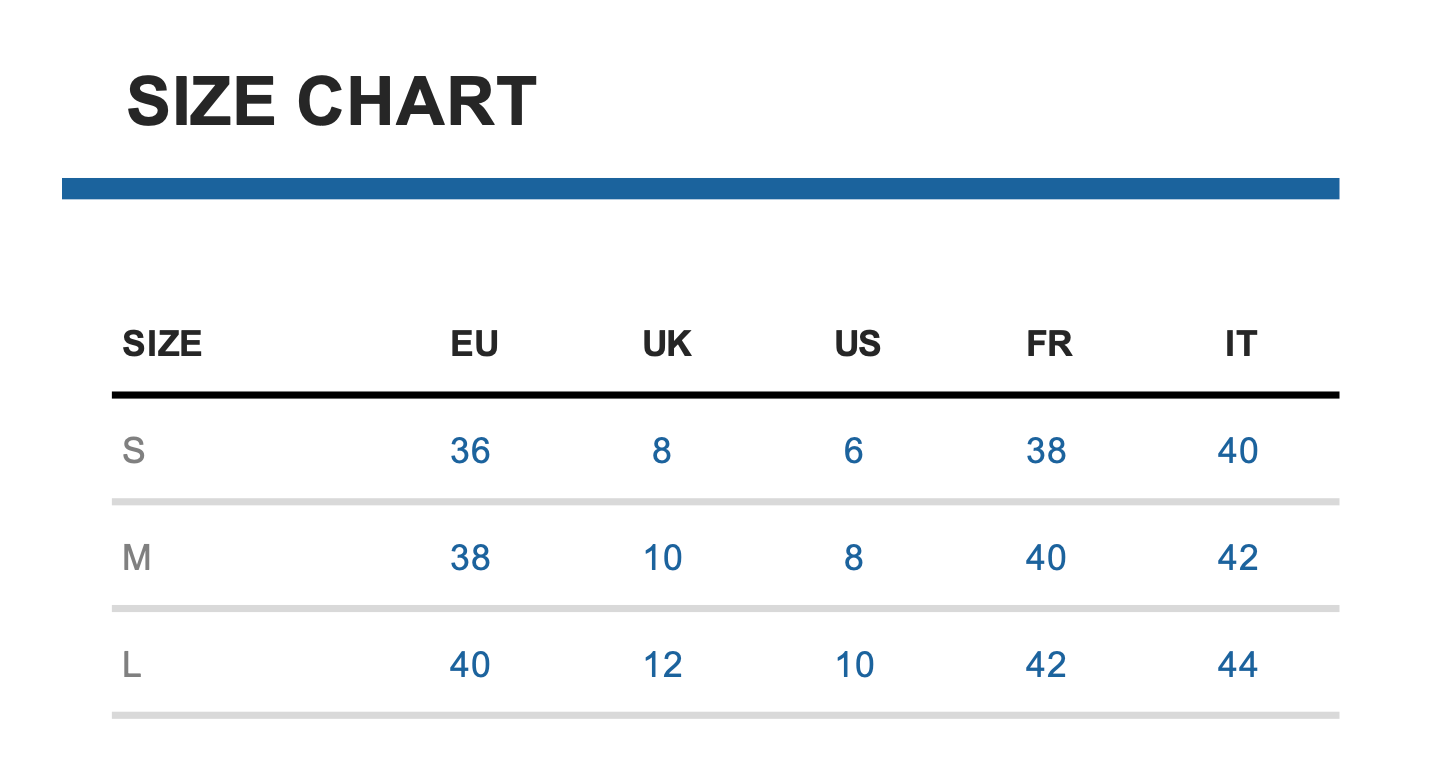The image size is (1434, 784).
Task: Click IT value 42 for size M
Action: tap(1237, 558)
